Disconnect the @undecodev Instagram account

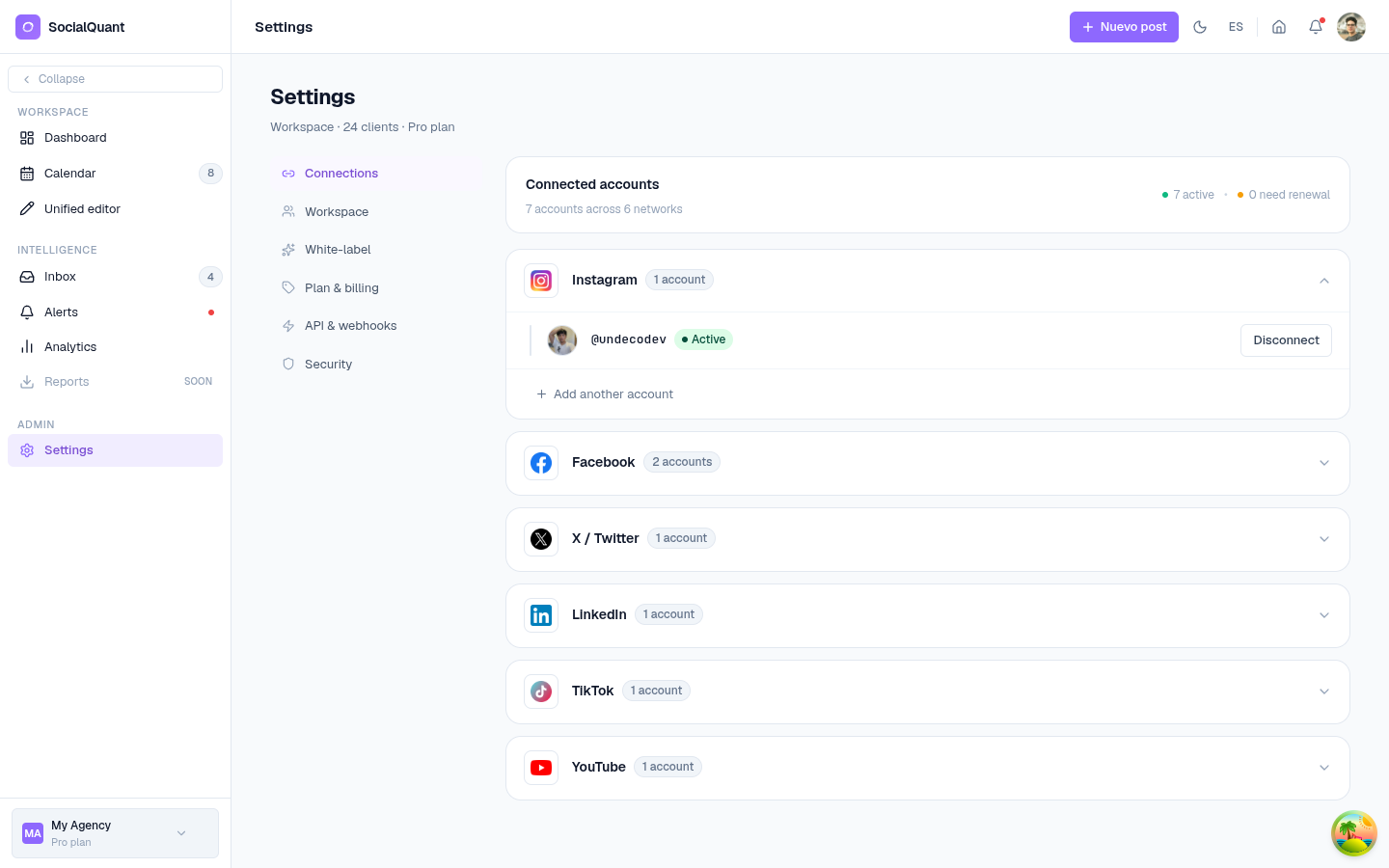pyautogui.click(x=1286, y=340)
